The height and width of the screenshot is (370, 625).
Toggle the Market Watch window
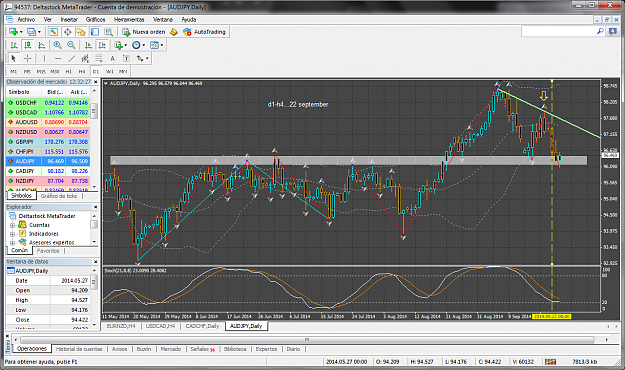tap(54, 32)
